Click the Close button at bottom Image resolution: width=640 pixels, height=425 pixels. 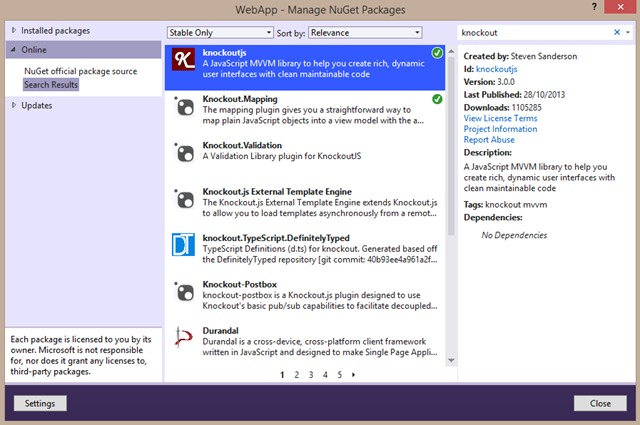click(x=600, y=403)
